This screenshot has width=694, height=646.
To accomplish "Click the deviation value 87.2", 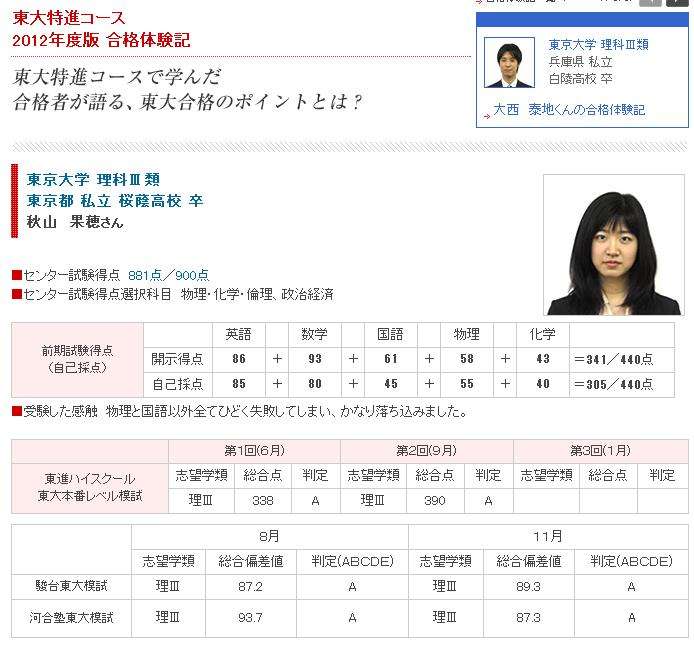I will tap(251, 587).
